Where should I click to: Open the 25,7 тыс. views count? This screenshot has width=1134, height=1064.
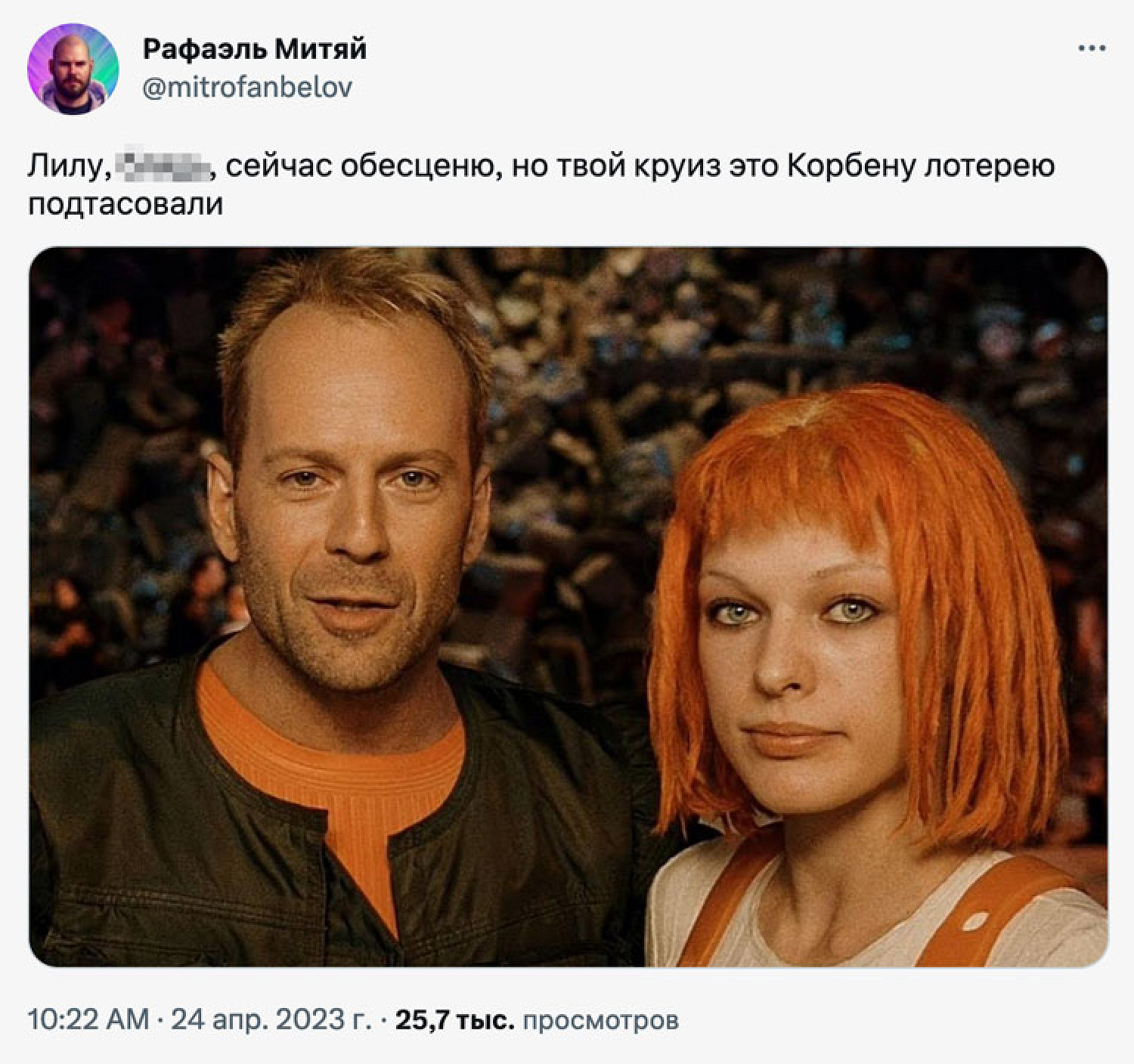coord(455,1020)
